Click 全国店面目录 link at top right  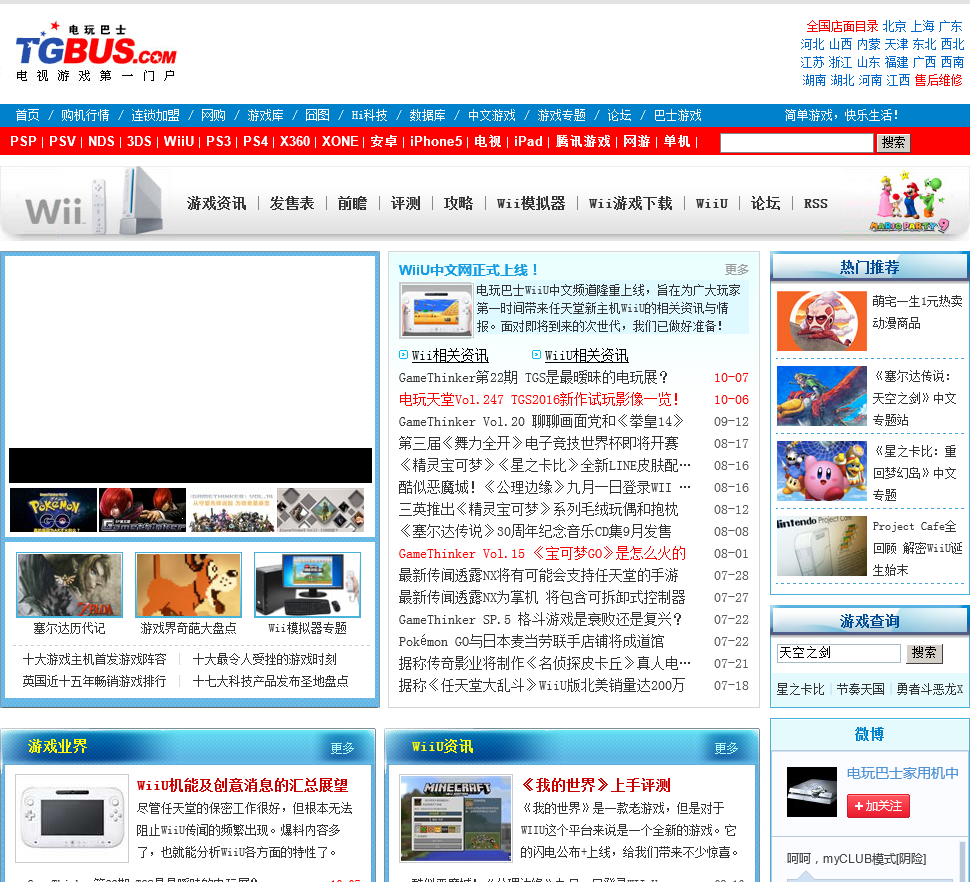point(842,26)
